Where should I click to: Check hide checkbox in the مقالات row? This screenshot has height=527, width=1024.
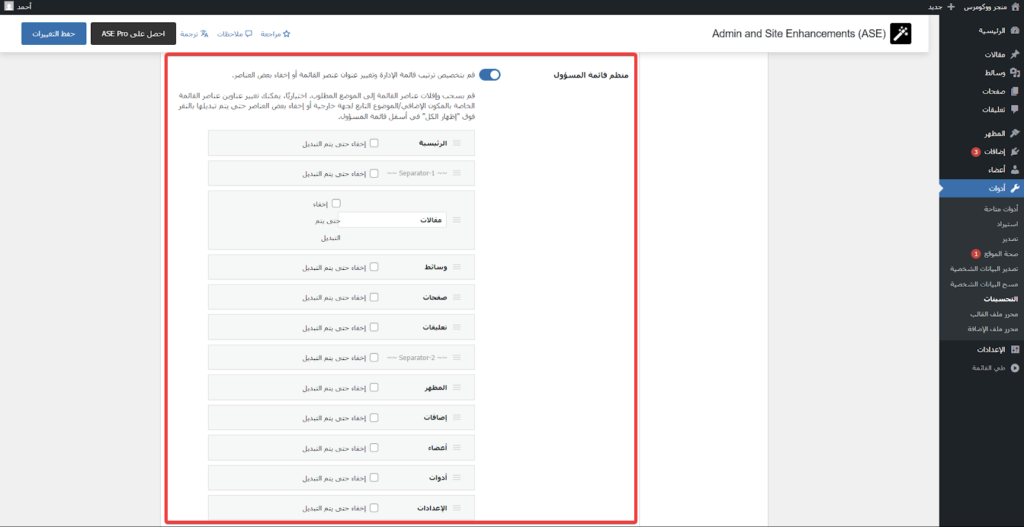pyautogui.click(x=336, y=203)
